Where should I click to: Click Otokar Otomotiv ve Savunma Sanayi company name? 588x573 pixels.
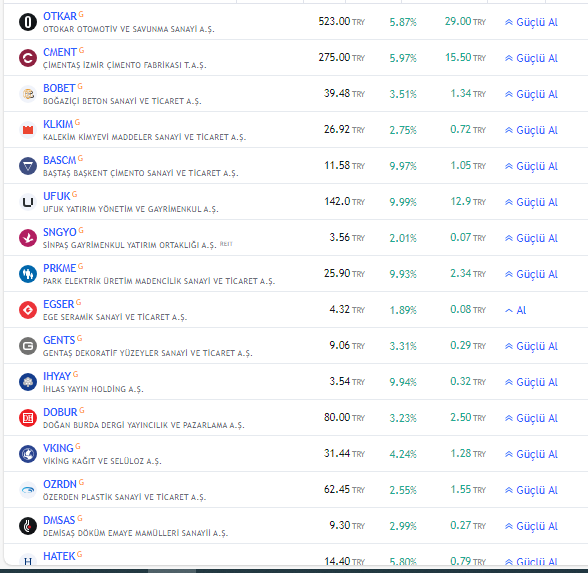(129, 29)
